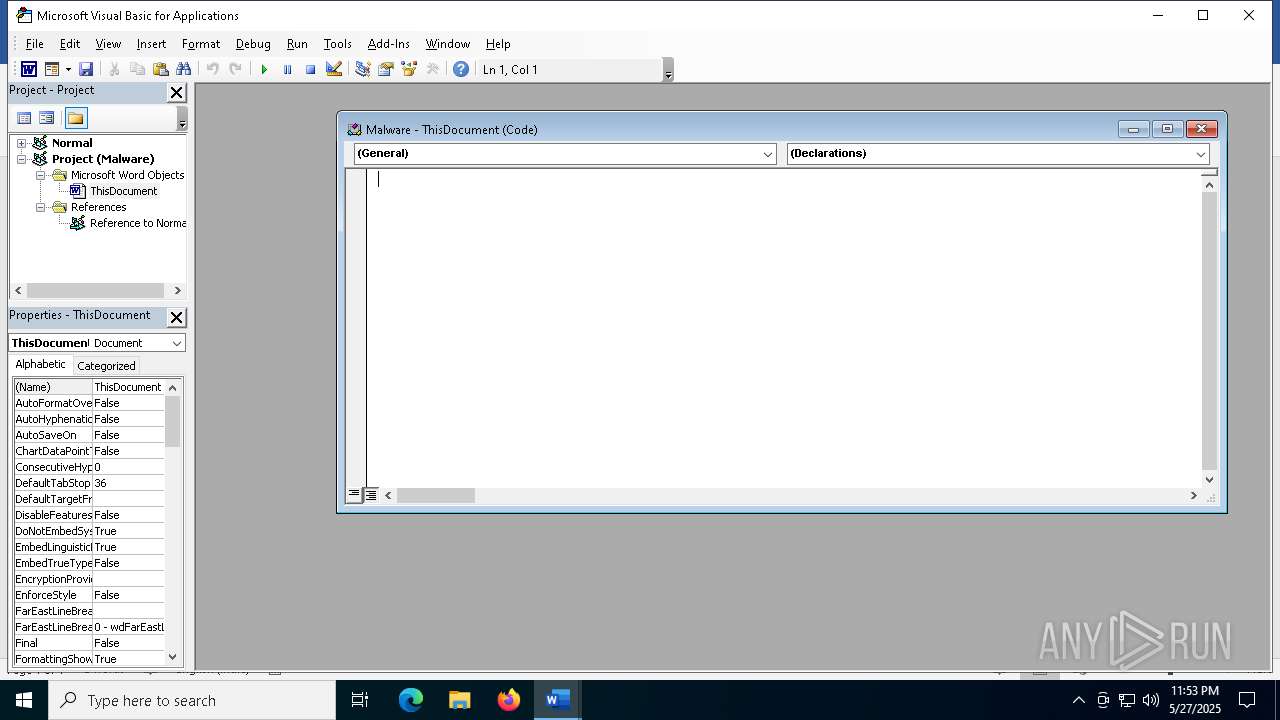1280x720 pixels.
Task: Click View Microsoft Word toolbar icon
Action: point(29,69)
